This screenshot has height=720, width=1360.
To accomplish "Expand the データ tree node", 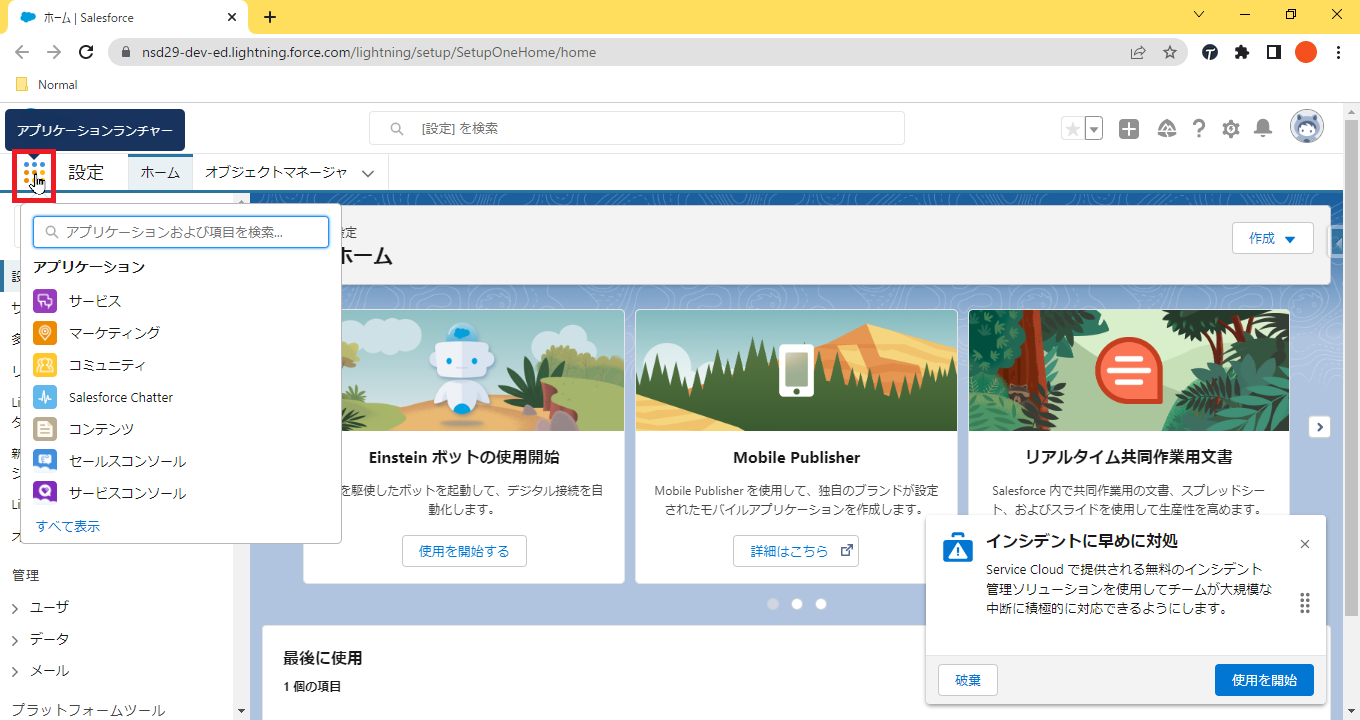I will pos(15,639).
